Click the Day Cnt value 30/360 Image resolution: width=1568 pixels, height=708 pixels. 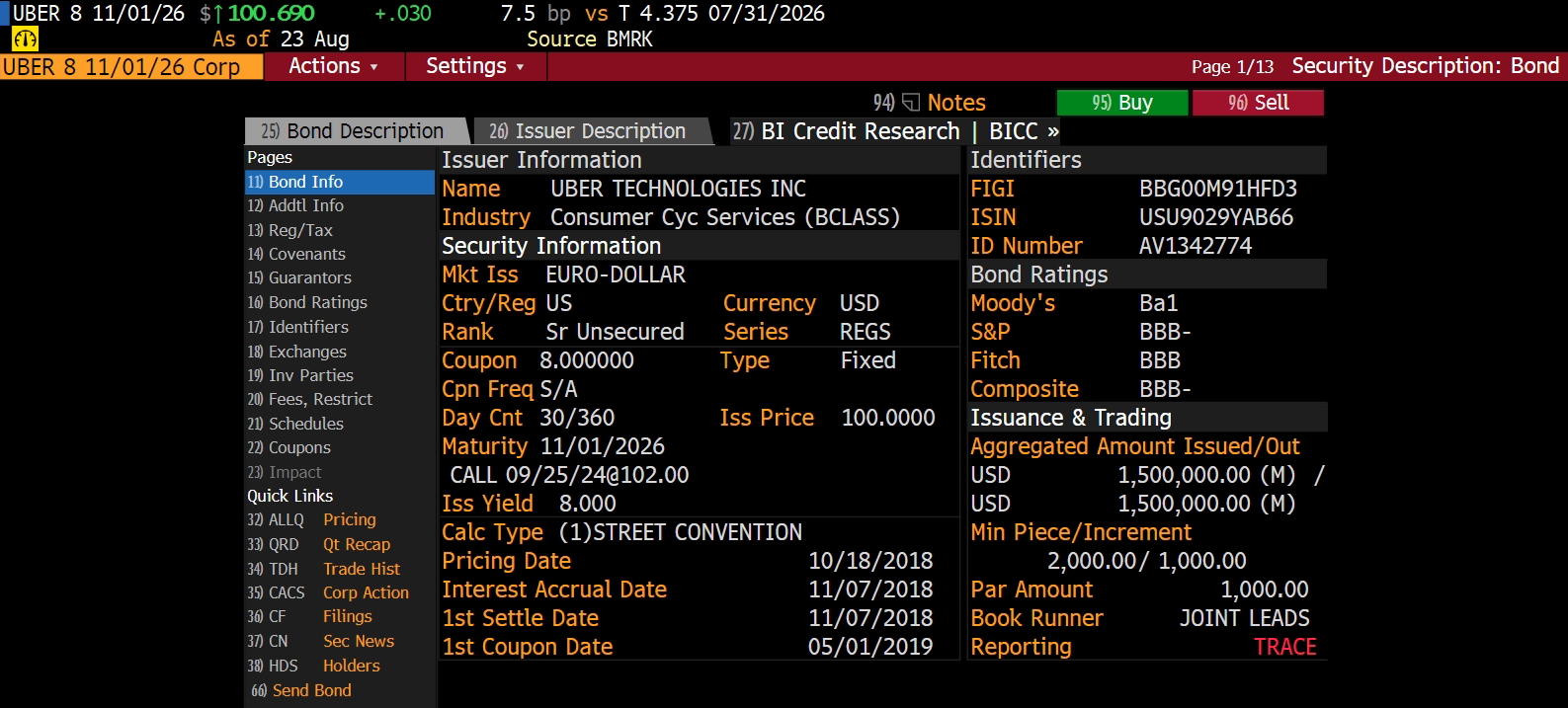click(x=577, y=418)
